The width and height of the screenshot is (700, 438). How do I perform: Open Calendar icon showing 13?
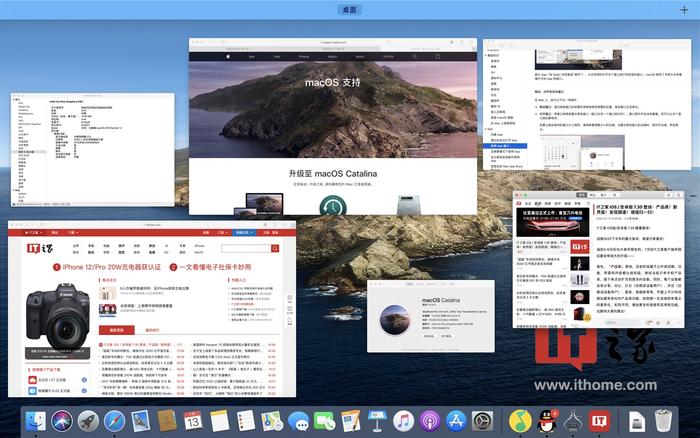pos(193,421)
